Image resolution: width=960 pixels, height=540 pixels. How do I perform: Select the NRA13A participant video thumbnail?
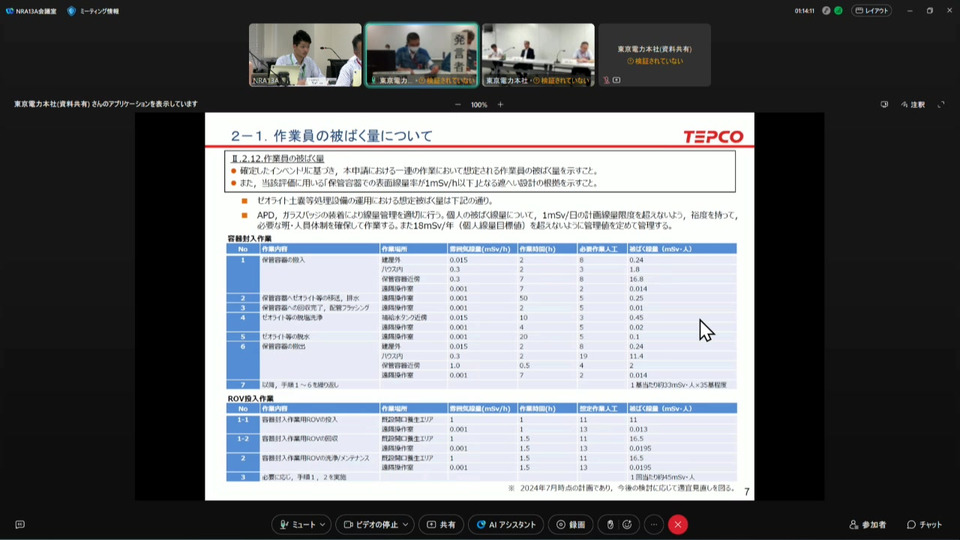coord(305,55)
